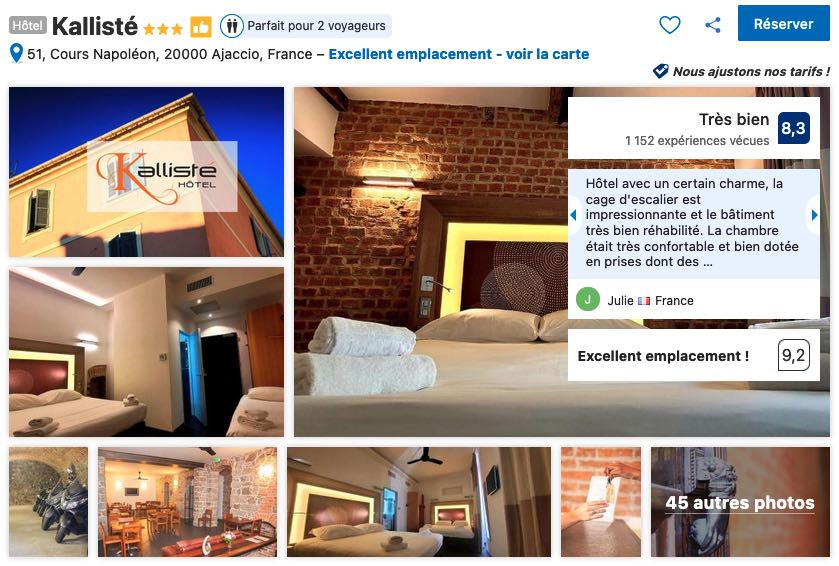Open the Kallisté hotel facade photo
This screenshot has height=566, width=839.
[x=147, y=172]
